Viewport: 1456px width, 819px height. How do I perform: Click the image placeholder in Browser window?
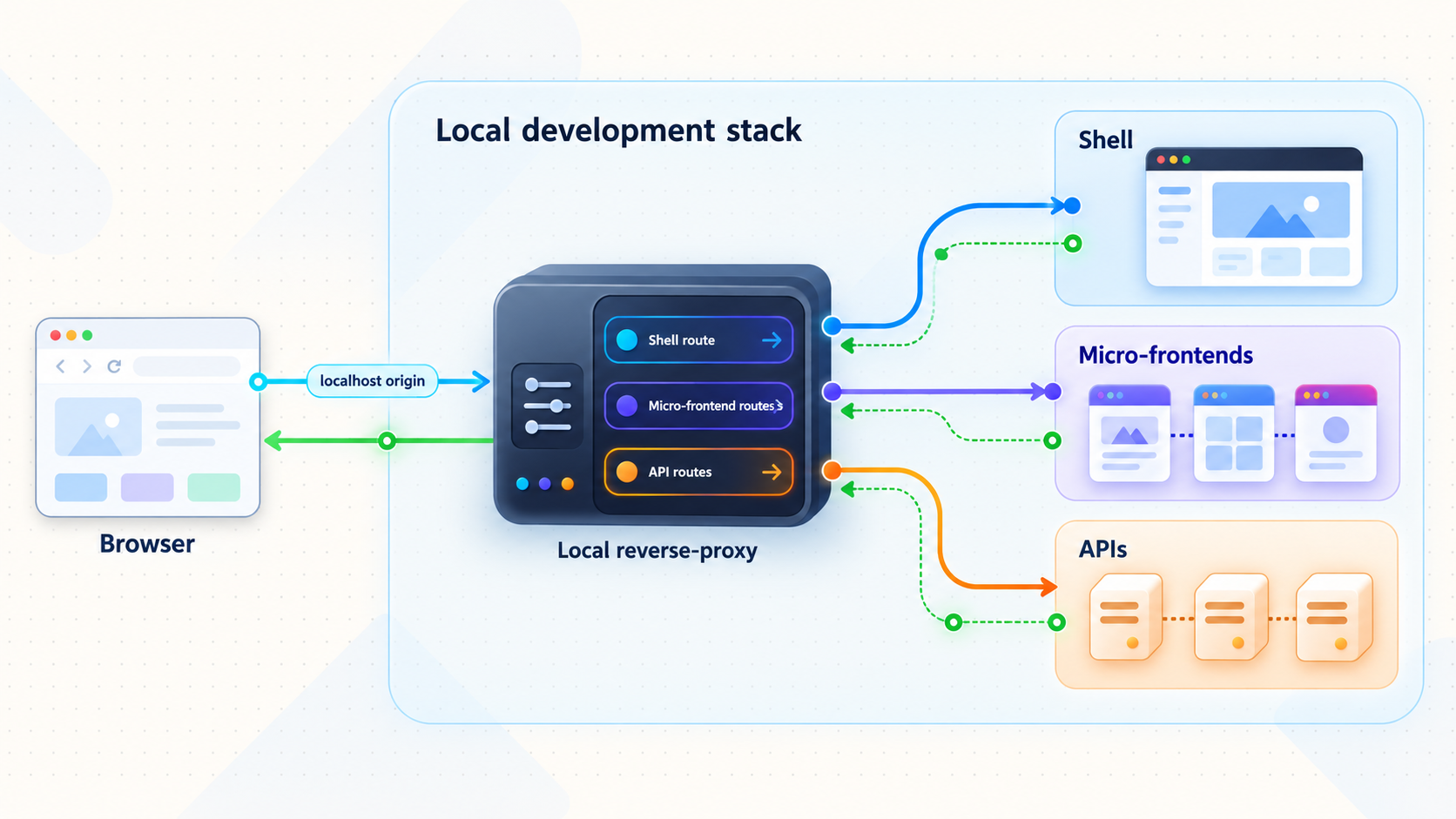(98, 427)
